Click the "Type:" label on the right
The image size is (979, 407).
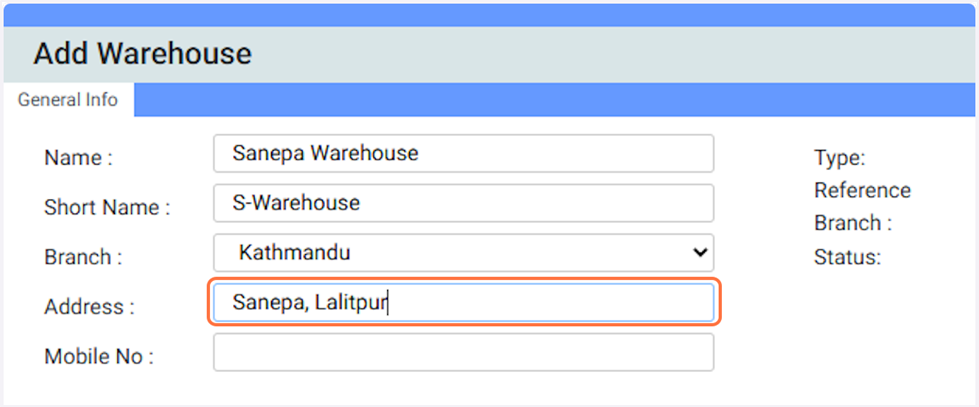[x=839, y=158]
